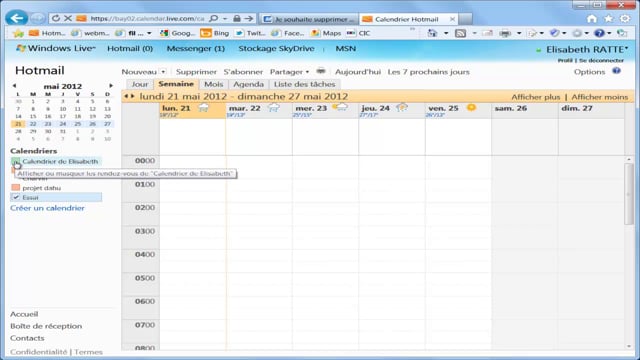Click the browser address bar URL field
The width and height of the screenshot is (640, 360).
tap(147, 18)
